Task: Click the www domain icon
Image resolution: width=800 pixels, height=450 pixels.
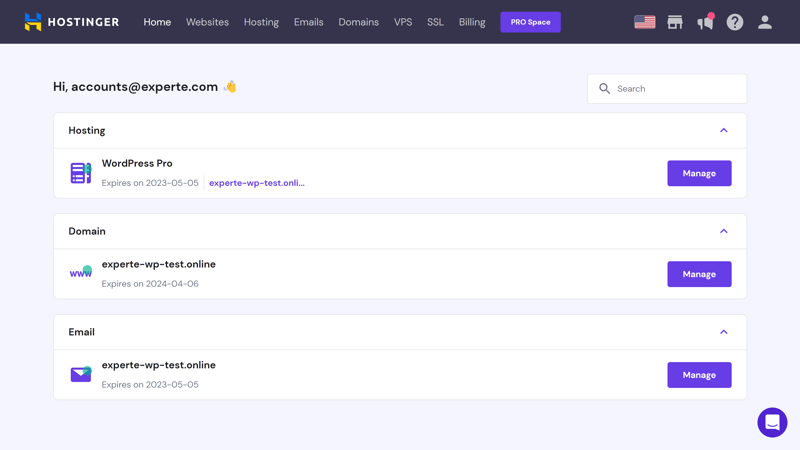Action: pos(81,272)
